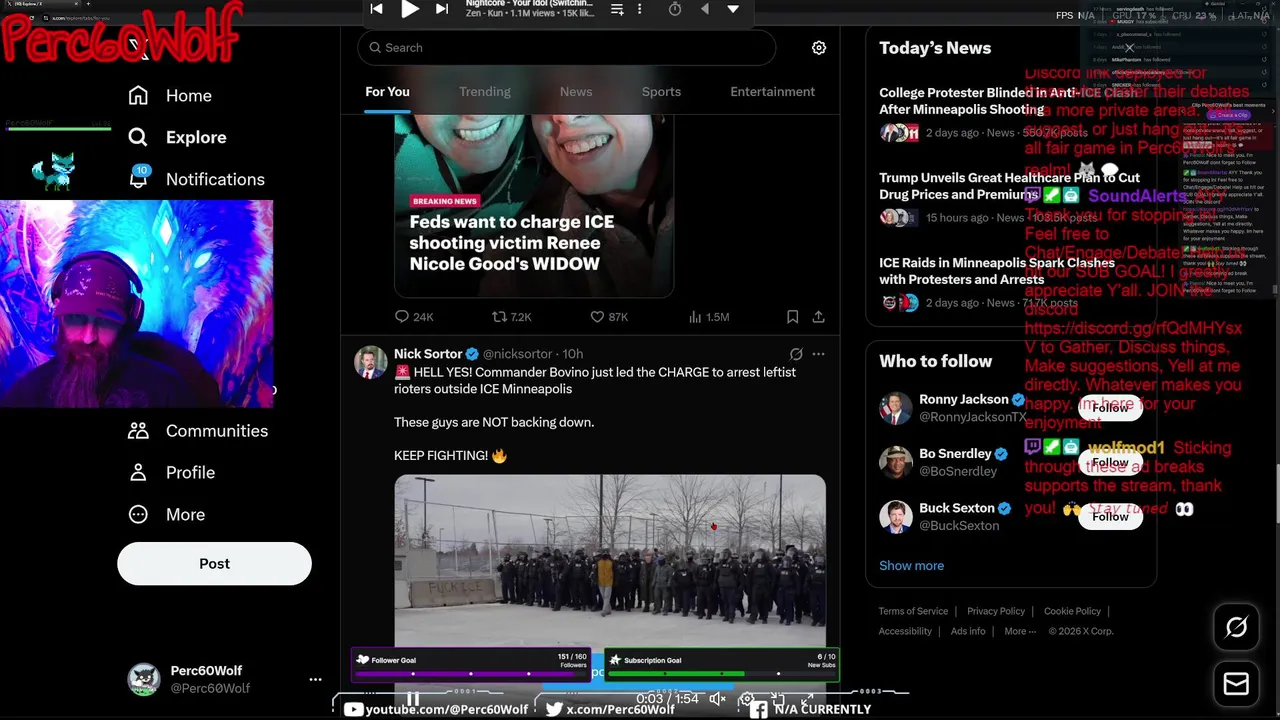Click the left triangle arrow in the media player
This screenshot has height=720, width=1280.
tap(704, 9)
